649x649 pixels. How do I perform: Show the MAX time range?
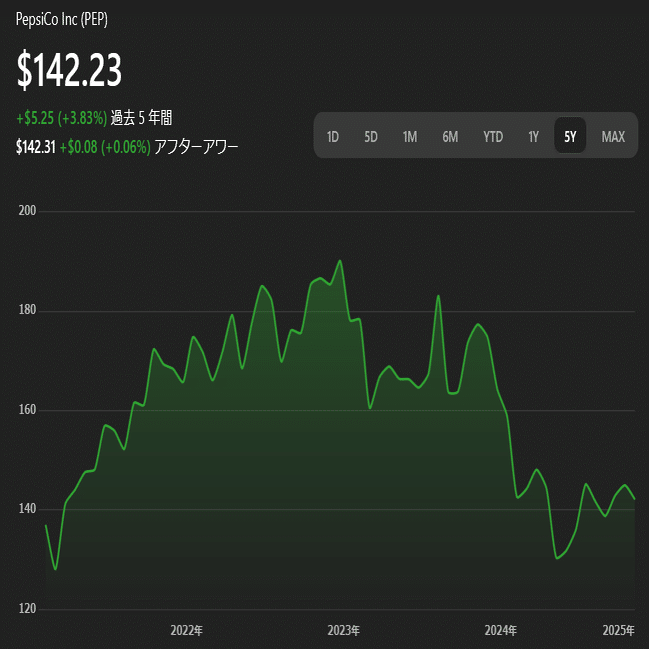[x=613, y=136]
